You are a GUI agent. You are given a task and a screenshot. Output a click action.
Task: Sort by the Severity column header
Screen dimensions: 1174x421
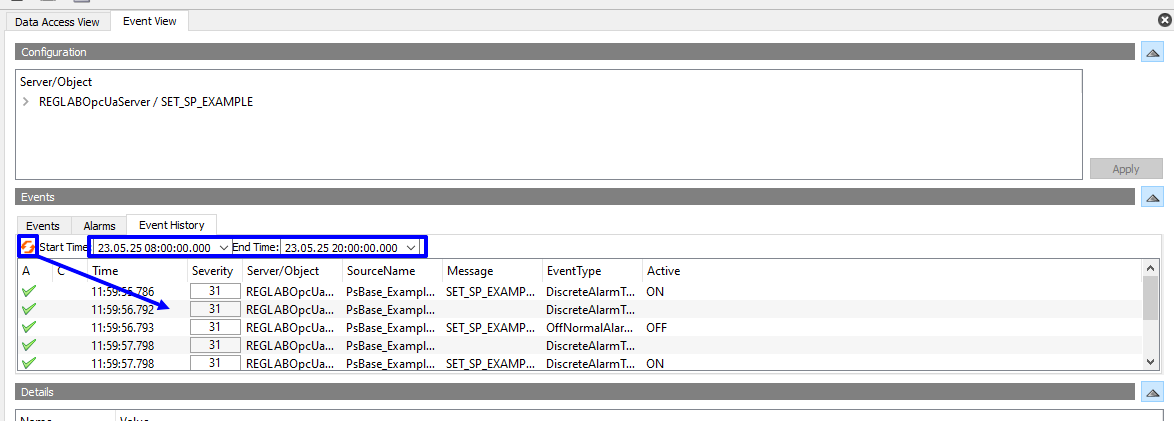coord(212,271)
